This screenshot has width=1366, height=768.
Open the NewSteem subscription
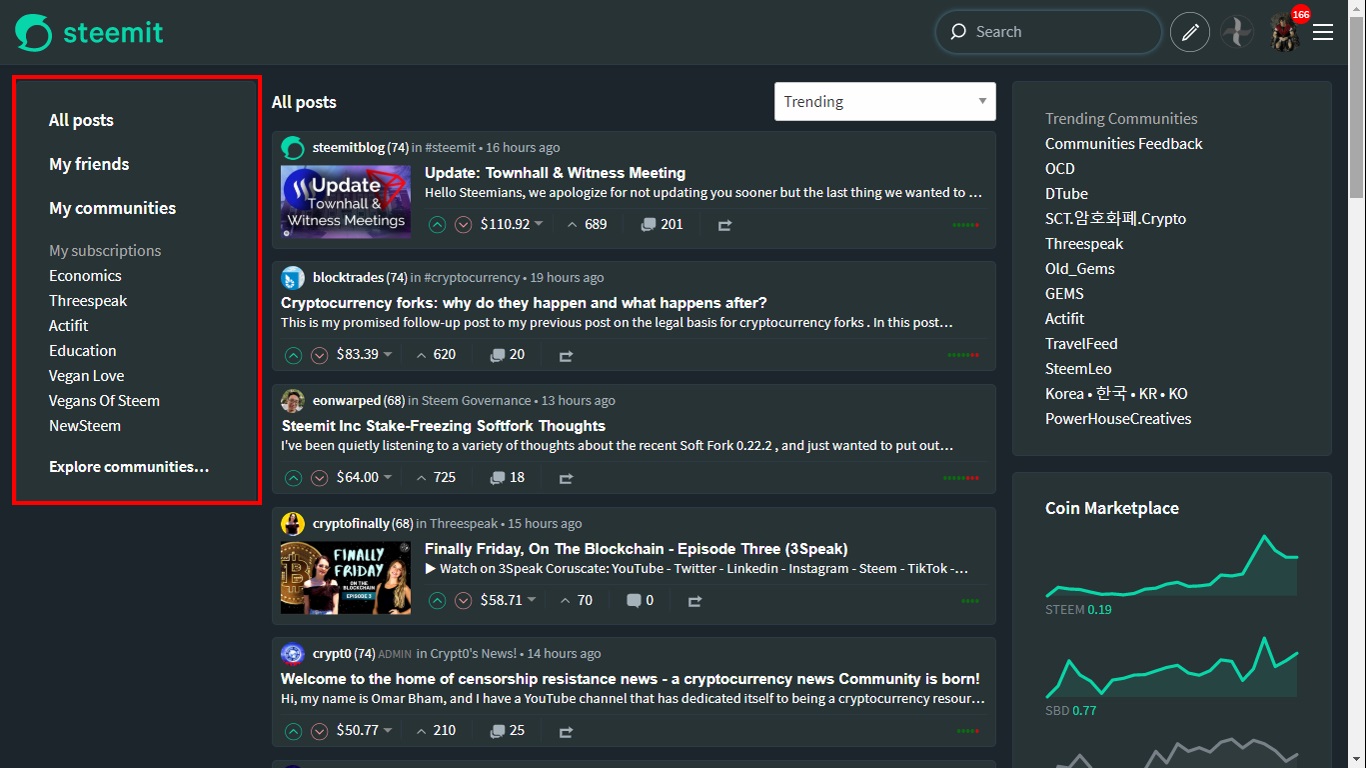click(85, 426)
